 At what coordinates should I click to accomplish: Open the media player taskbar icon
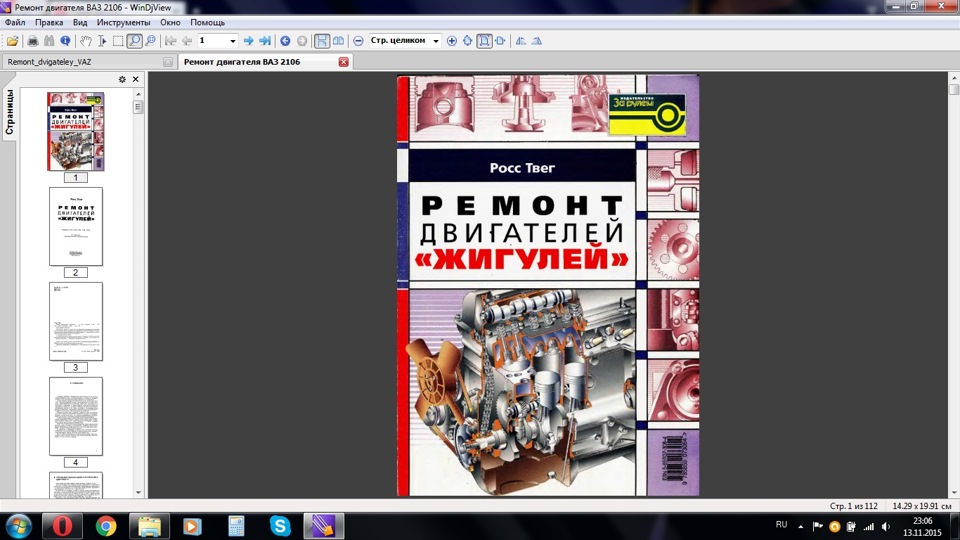(x=193, y=526)
